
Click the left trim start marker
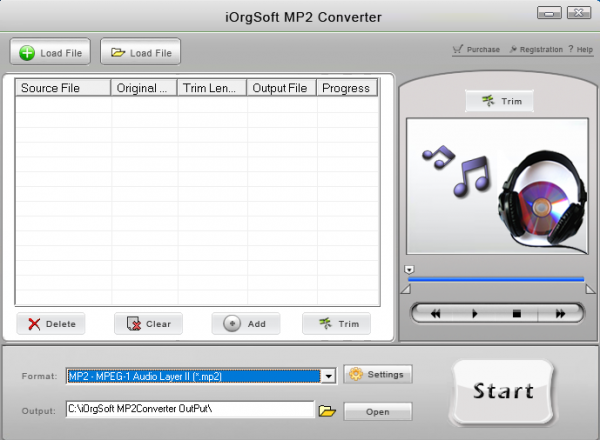pyautogui.click(x=406, y=289)
